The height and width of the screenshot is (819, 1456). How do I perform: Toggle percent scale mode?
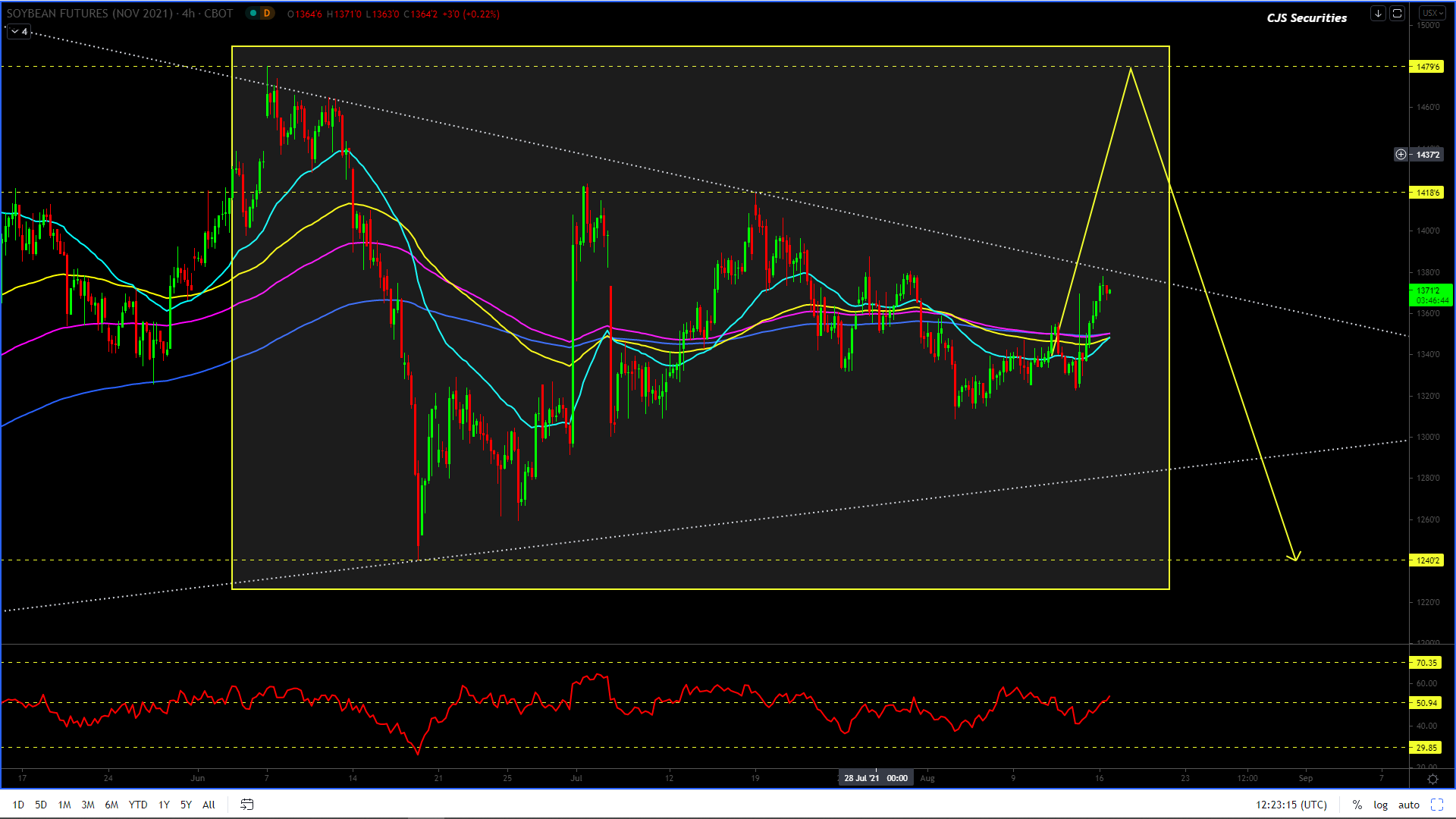click(1357, 805)
